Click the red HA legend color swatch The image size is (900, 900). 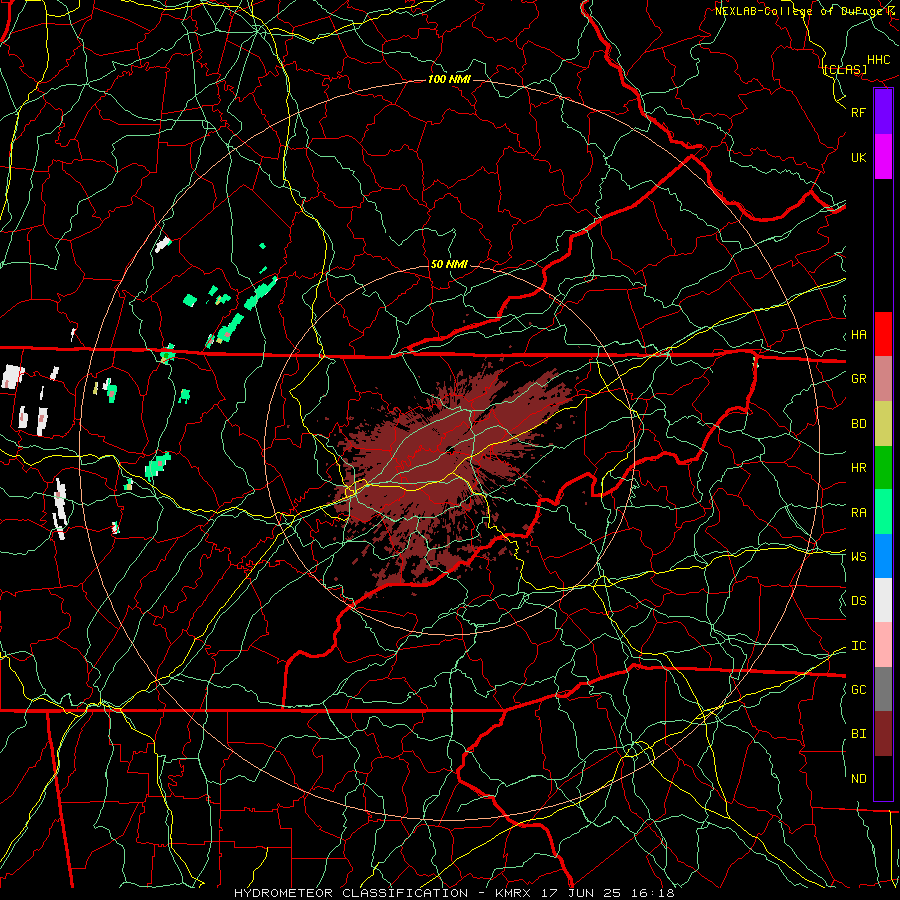coord(883,334)
